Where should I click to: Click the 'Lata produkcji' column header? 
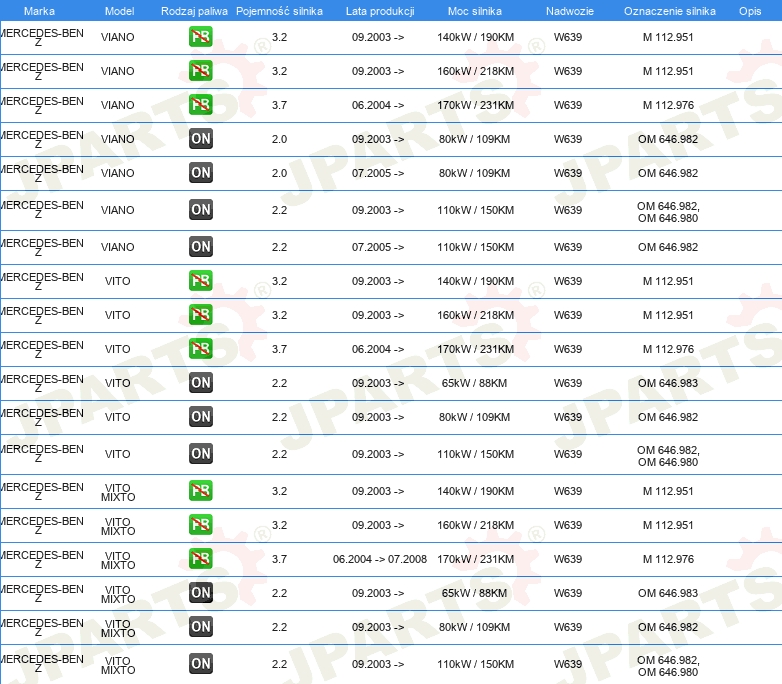click(380, 11)
